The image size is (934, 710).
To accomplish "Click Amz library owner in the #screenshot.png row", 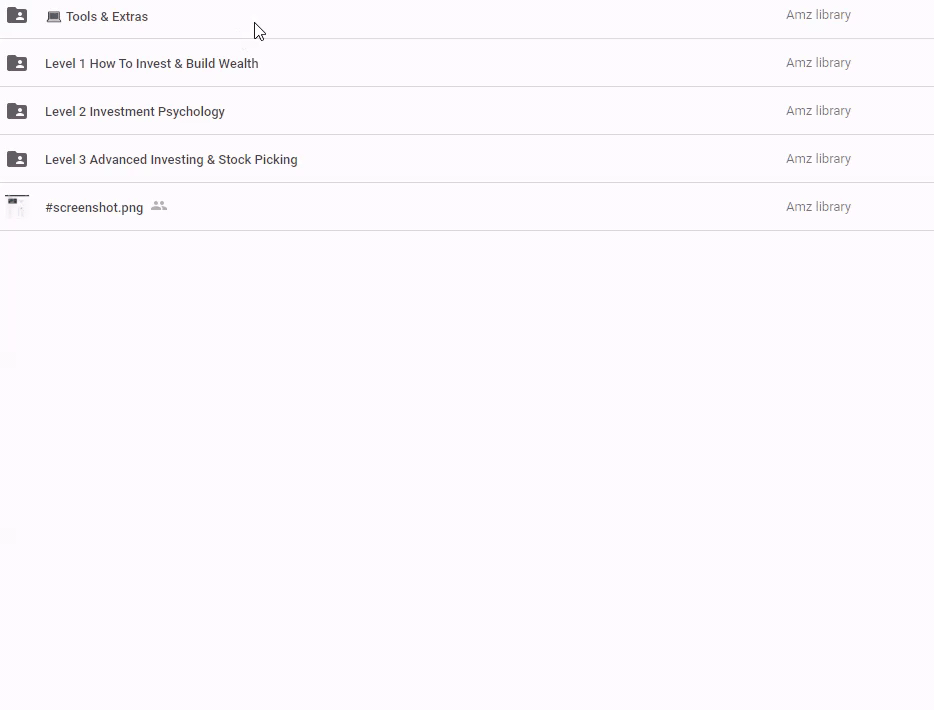I will (x=818, y=207).
